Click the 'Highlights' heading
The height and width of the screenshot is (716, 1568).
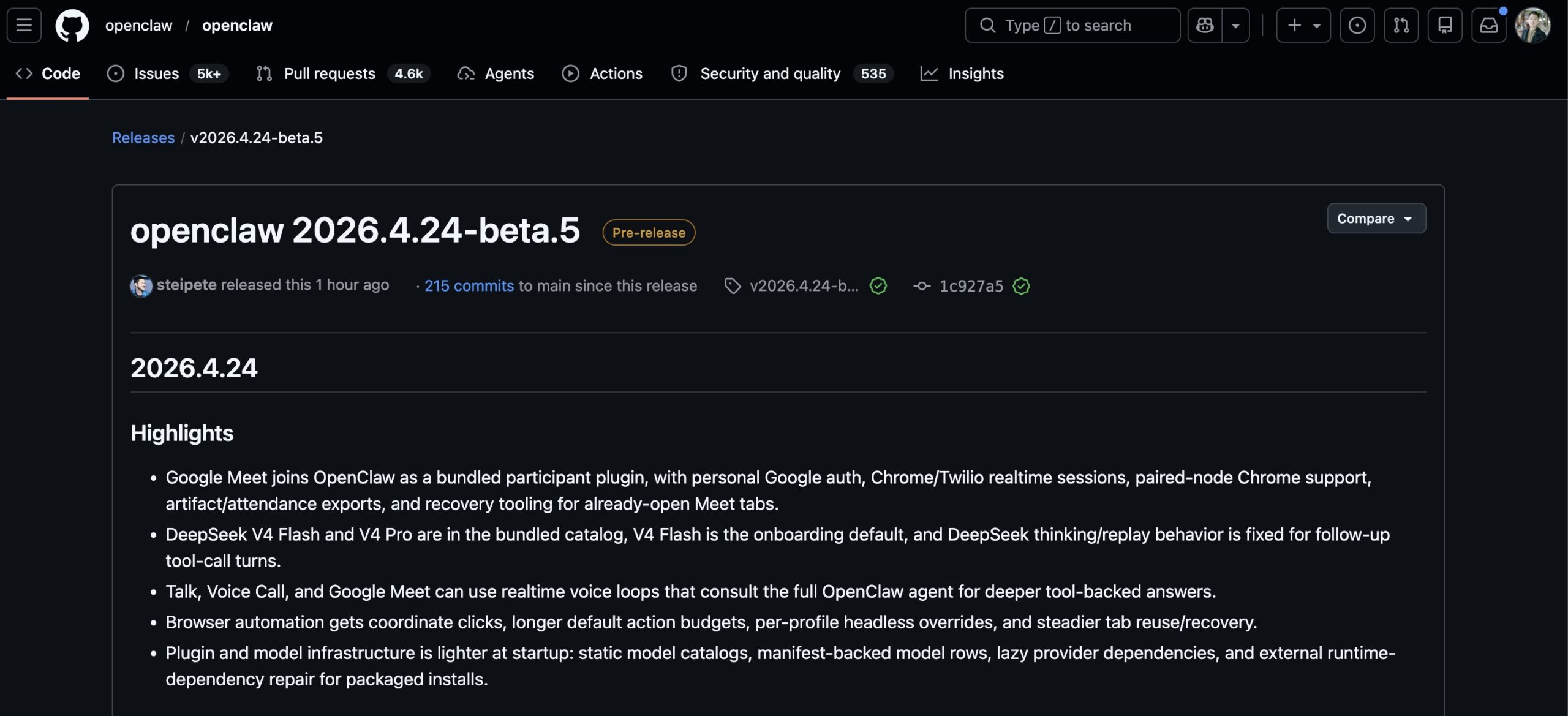[182, 434]
